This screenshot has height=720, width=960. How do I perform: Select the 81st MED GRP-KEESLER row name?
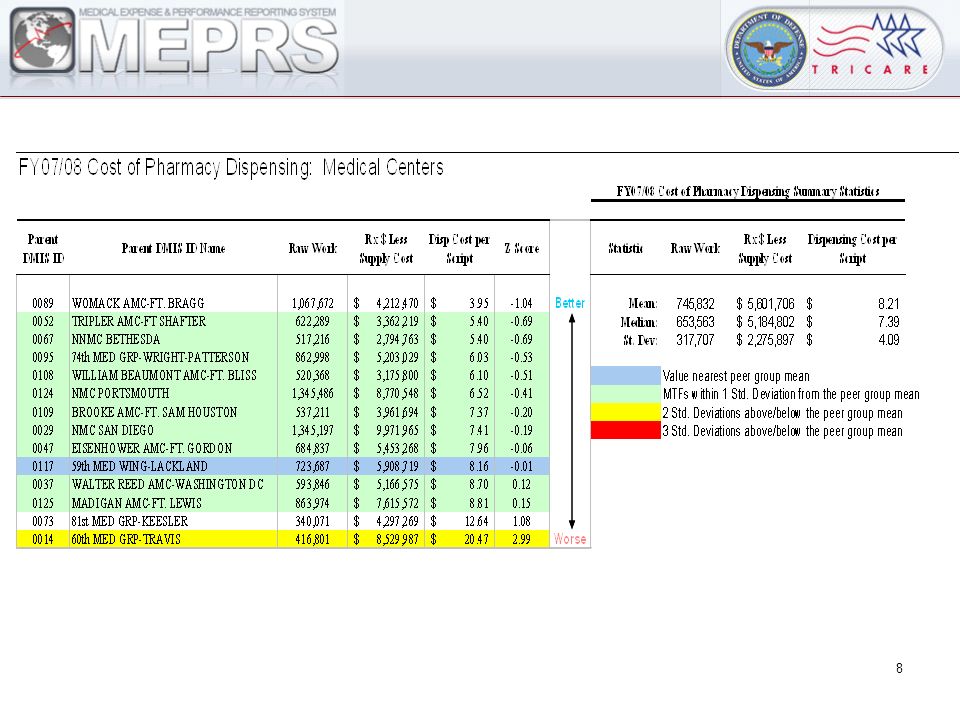pos(130,521)
